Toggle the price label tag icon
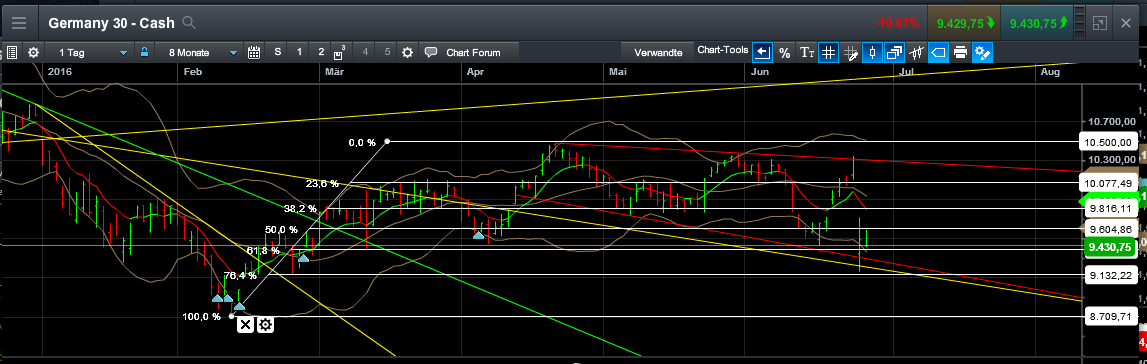Screen dimensions: 1147x364 click(939, 53)
